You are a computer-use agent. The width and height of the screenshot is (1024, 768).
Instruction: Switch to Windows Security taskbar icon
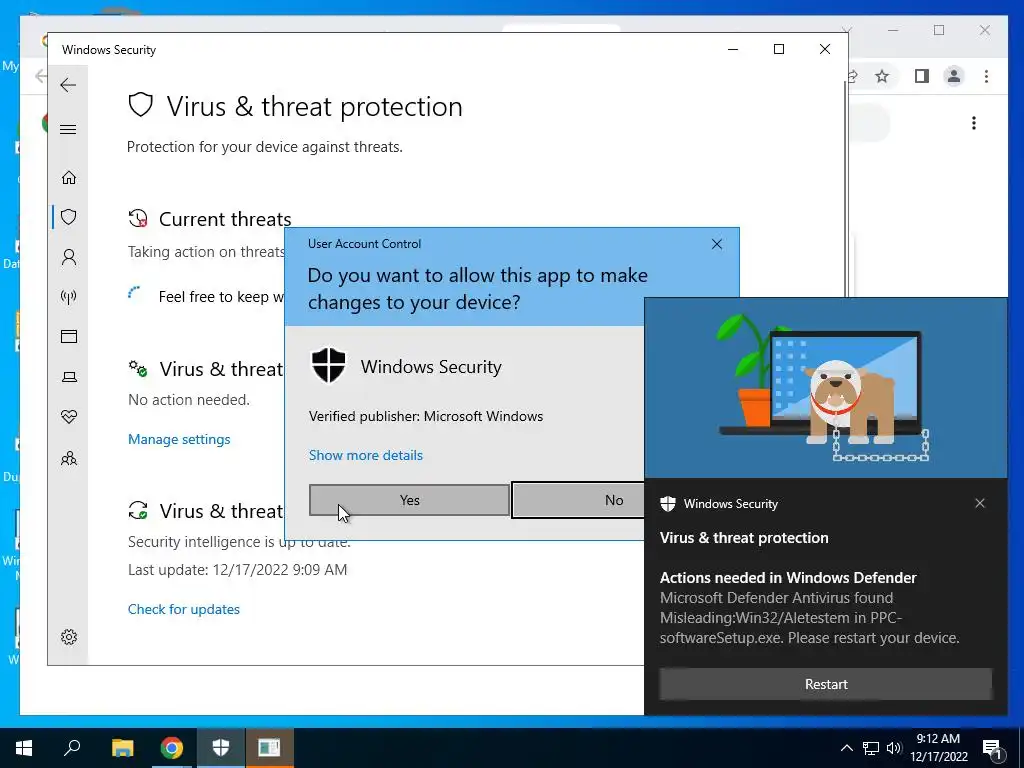[x=221, y=748]
